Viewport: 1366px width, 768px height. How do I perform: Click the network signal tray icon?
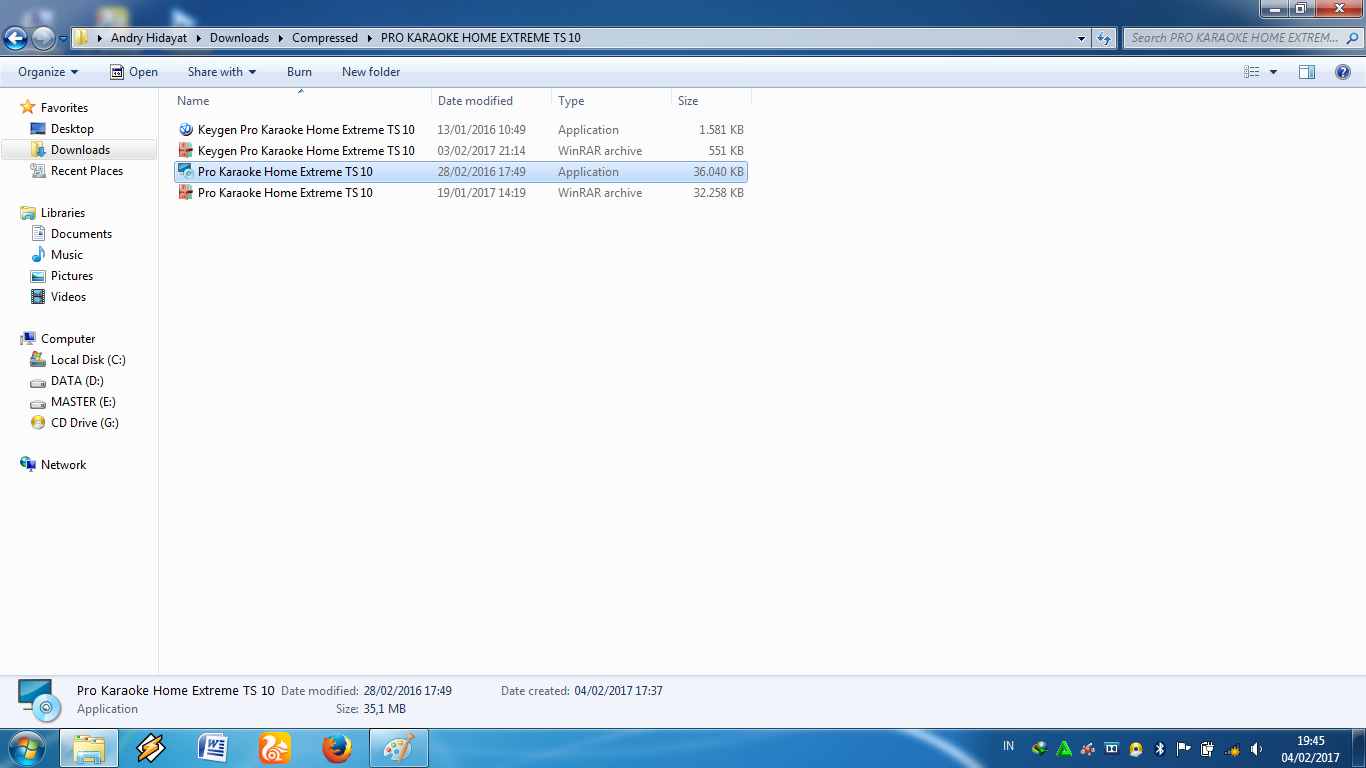(1232, 748)
